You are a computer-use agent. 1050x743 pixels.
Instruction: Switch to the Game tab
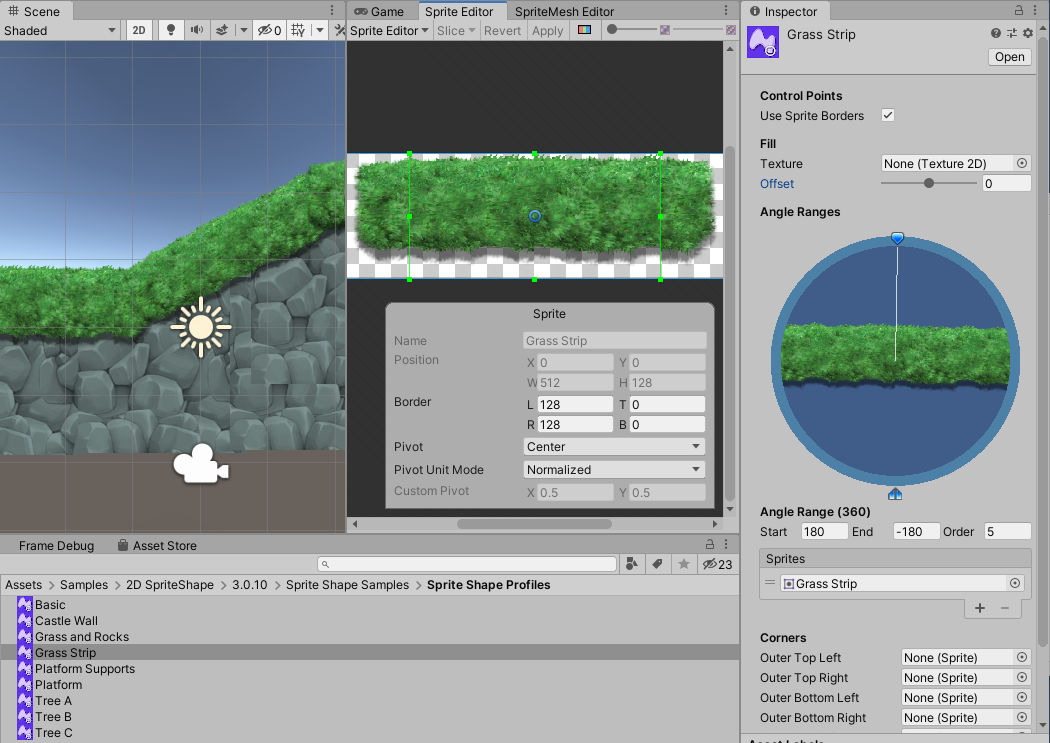coord(379,12)
